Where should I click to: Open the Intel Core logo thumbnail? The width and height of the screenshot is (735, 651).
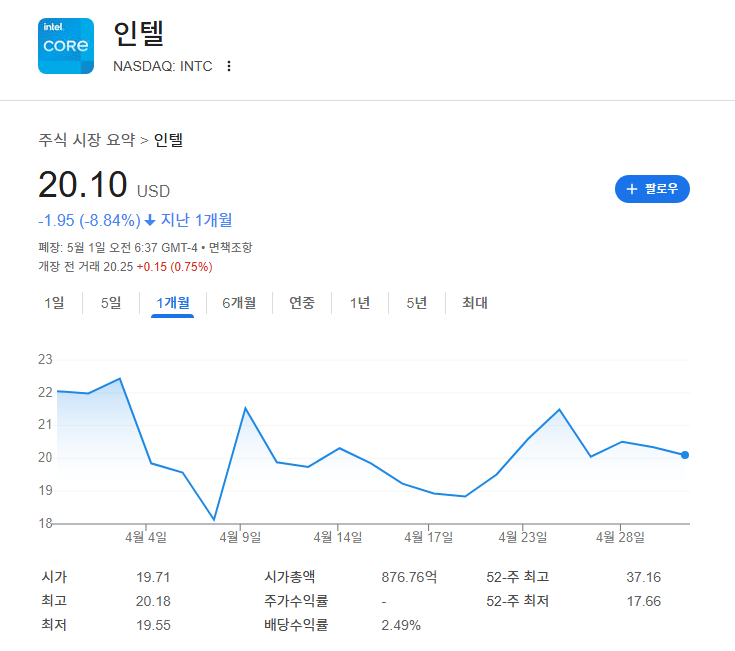pyautogui.click(x=66, y=46)
